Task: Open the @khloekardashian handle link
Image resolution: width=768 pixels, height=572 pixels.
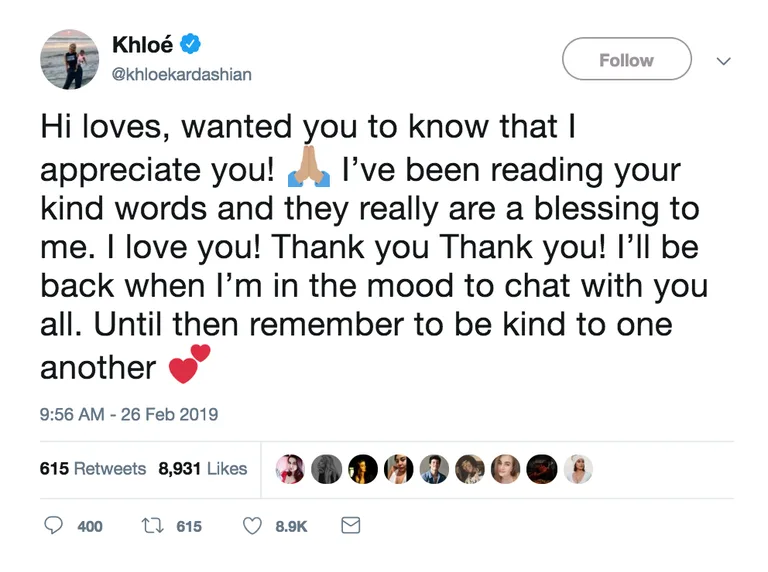Action: tap(182, 74)
